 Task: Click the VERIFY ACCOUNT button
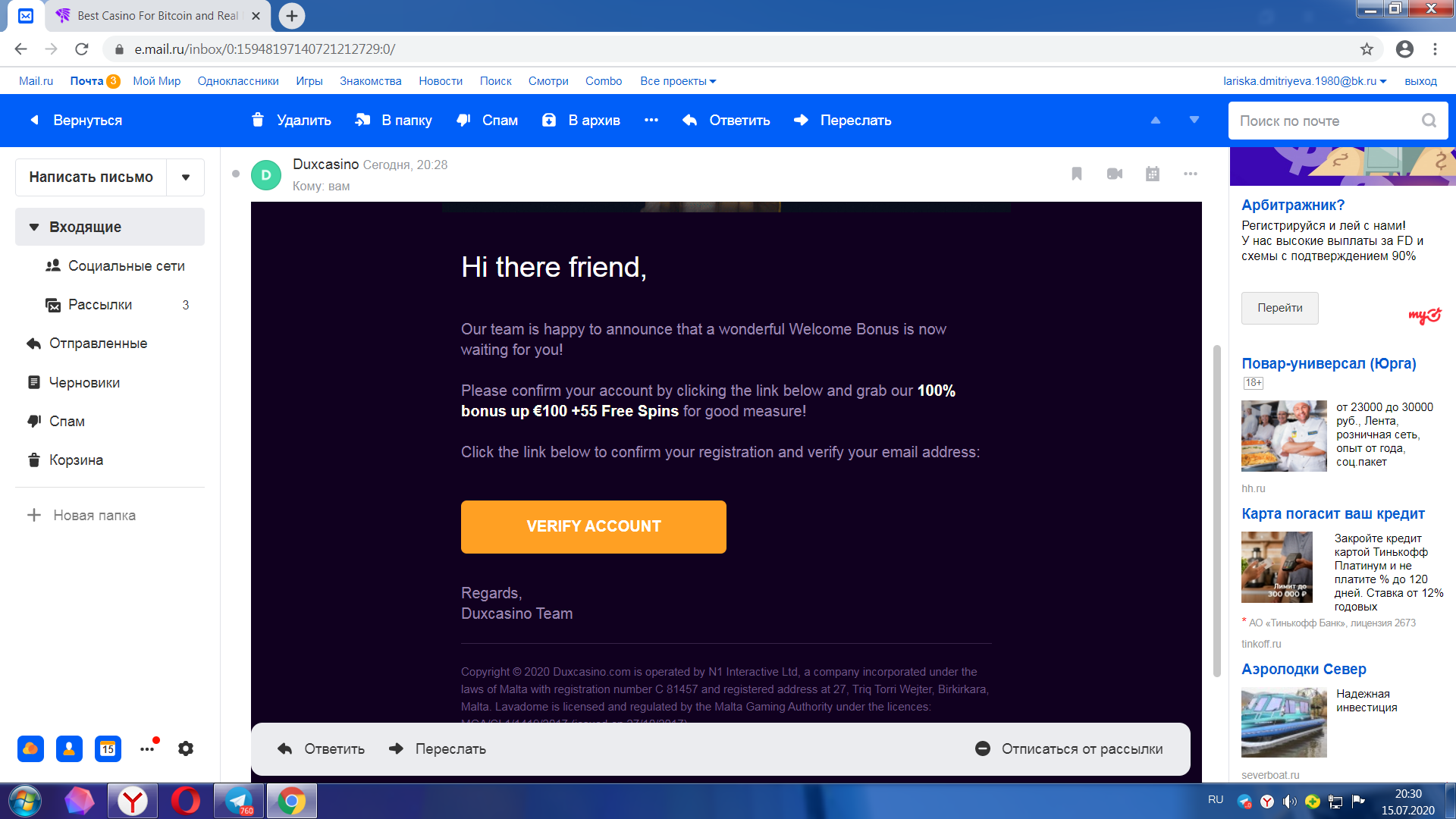pos(593,526)
